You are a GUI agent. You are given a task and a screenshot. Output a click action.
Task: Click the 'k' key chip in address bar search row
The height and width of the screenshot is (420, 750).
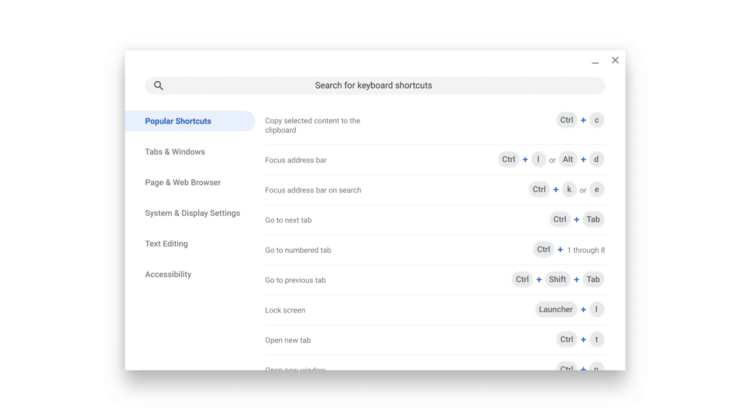tap(569, 189)
